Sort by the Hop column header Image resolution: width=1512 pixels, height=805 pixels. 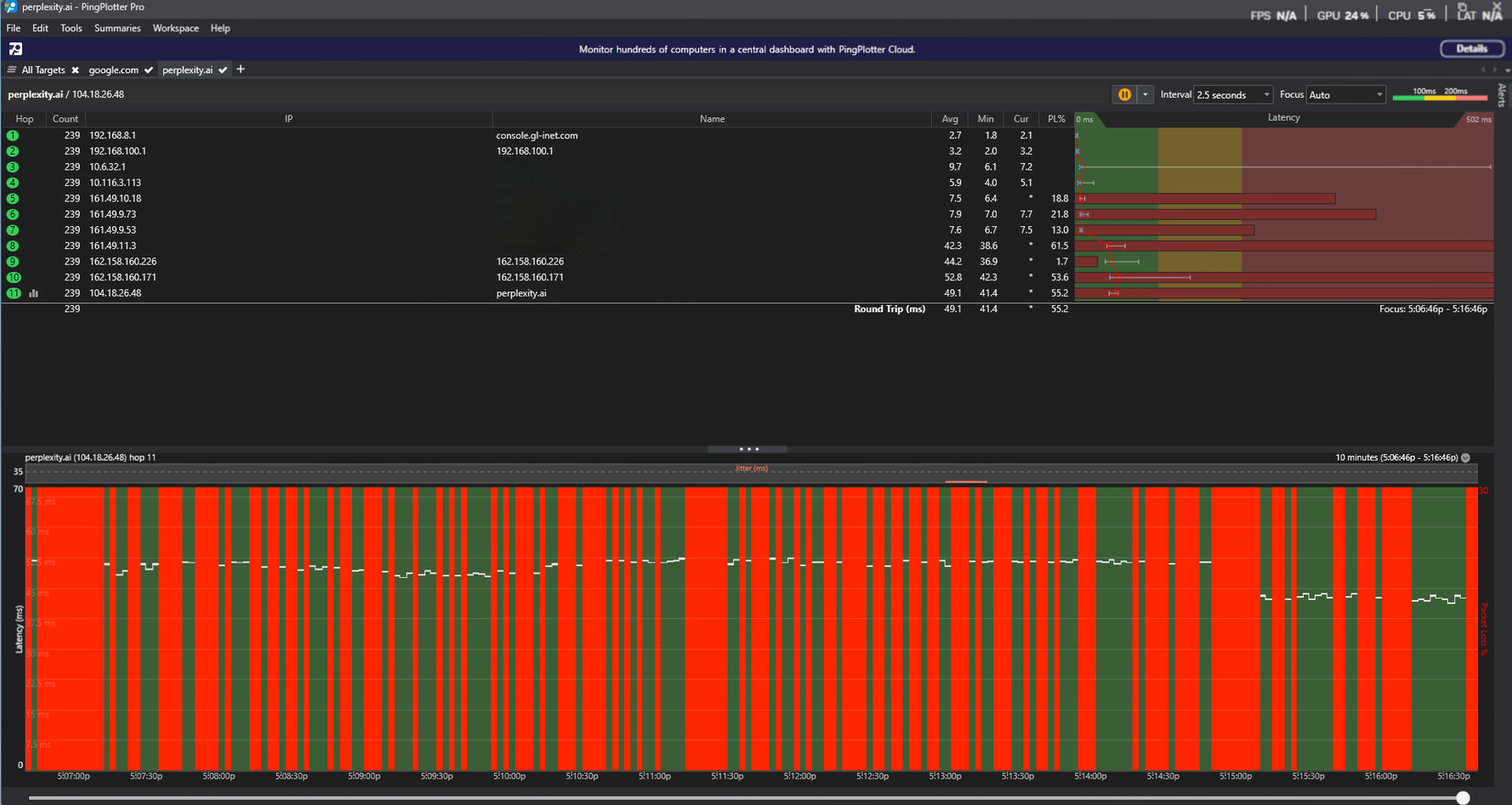(25, 119)
